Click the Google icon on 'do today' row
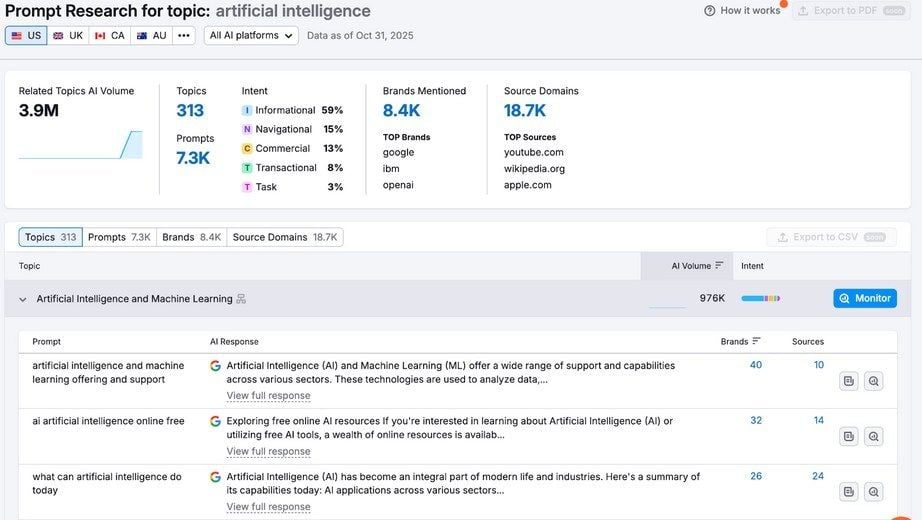This screenshot has width=922, height=520. tap(216, 477)
